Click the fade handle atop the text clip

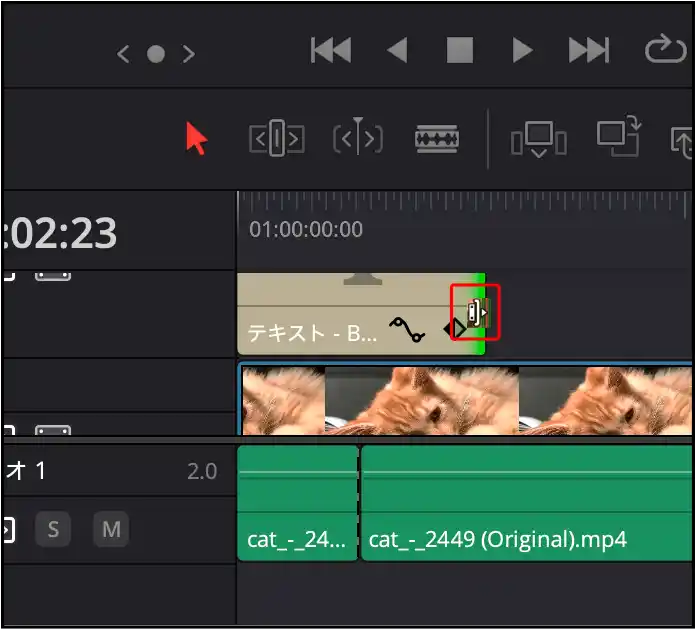363,279
